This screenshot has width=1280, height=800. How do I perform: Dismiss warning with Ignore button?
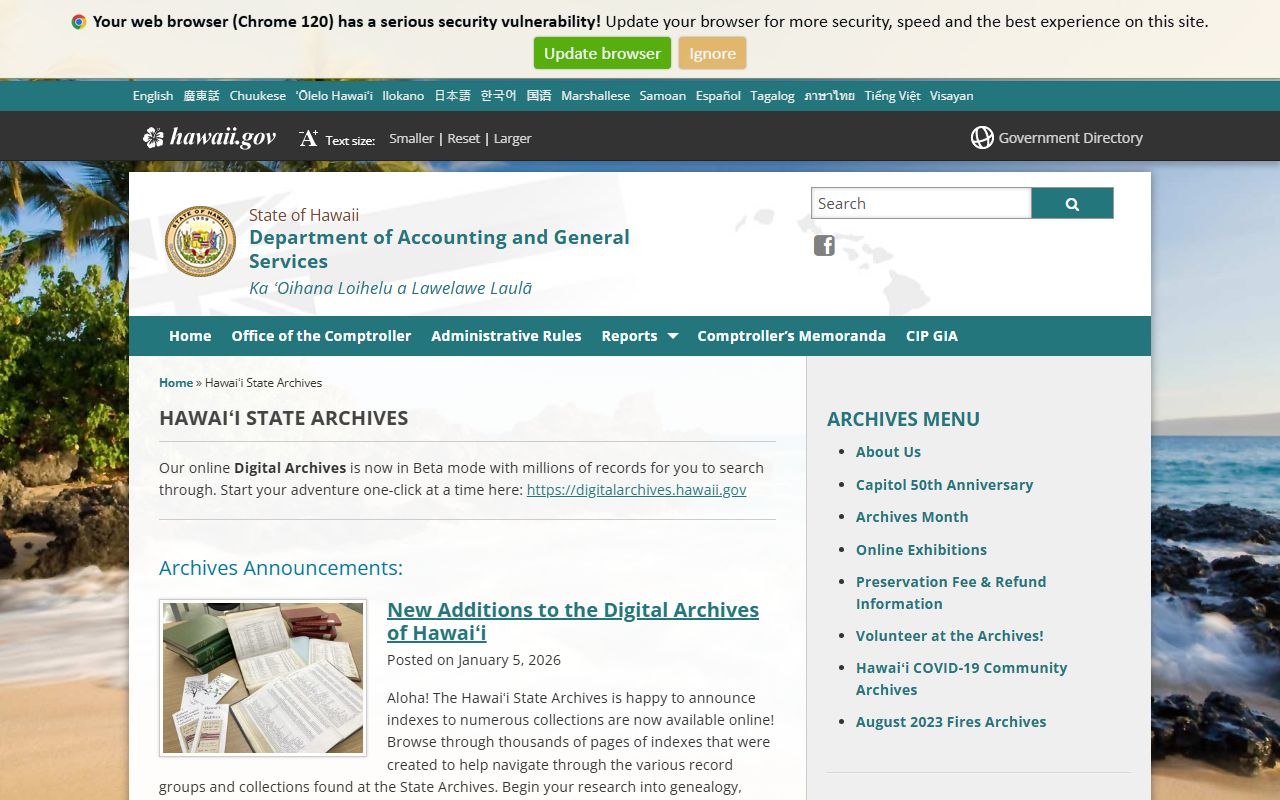click(x=712, y=53)
